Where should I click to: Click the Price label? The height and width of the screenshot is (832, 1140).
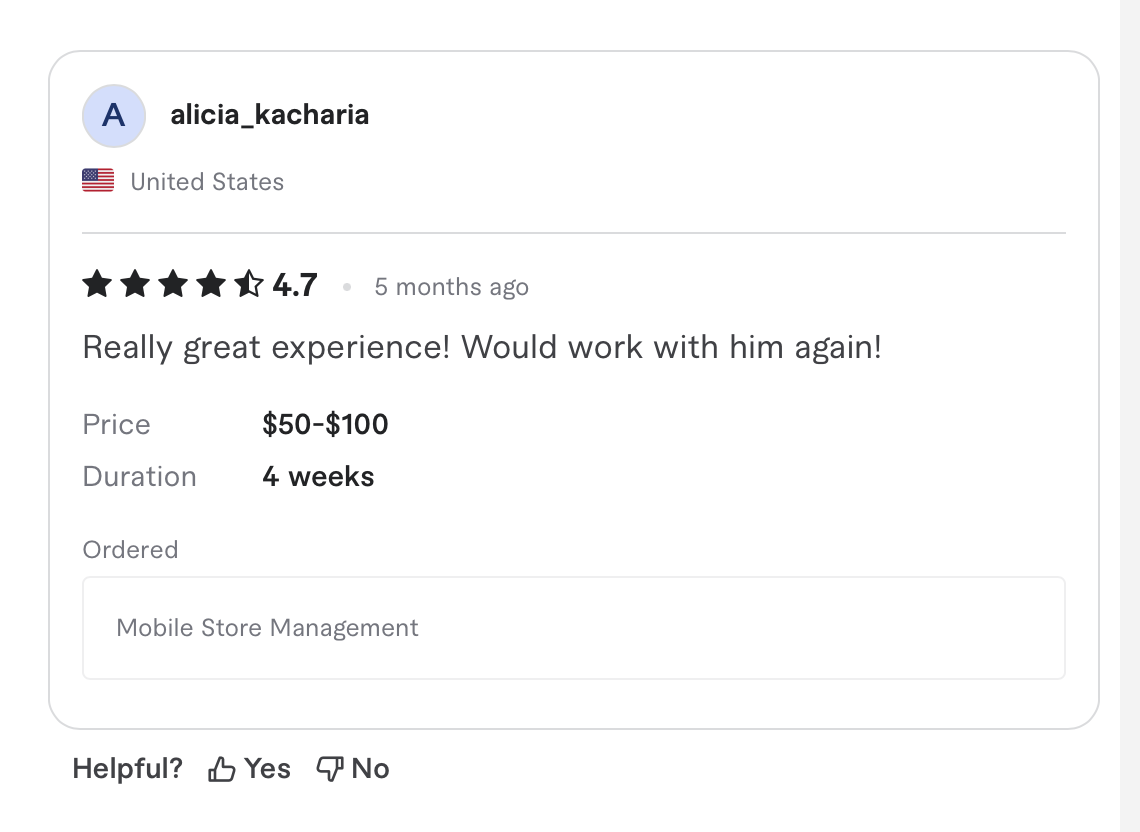point(116,424)
